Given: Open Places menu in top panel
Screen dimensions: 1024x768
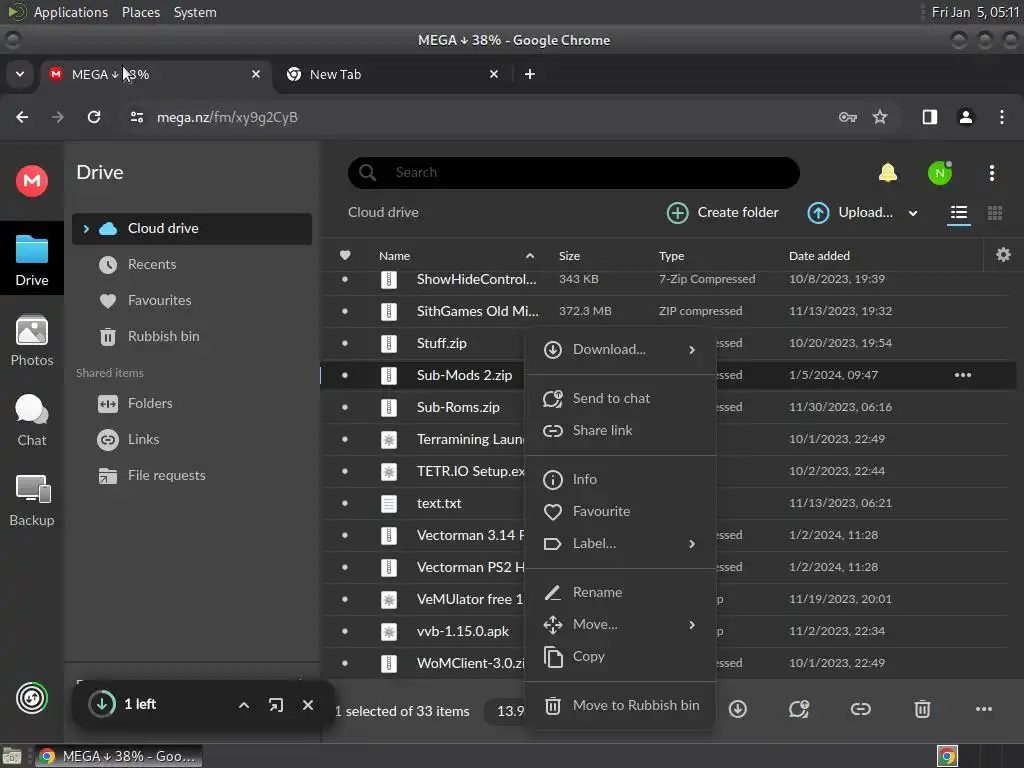Looking at the screenshot, I should coord(141,12).
